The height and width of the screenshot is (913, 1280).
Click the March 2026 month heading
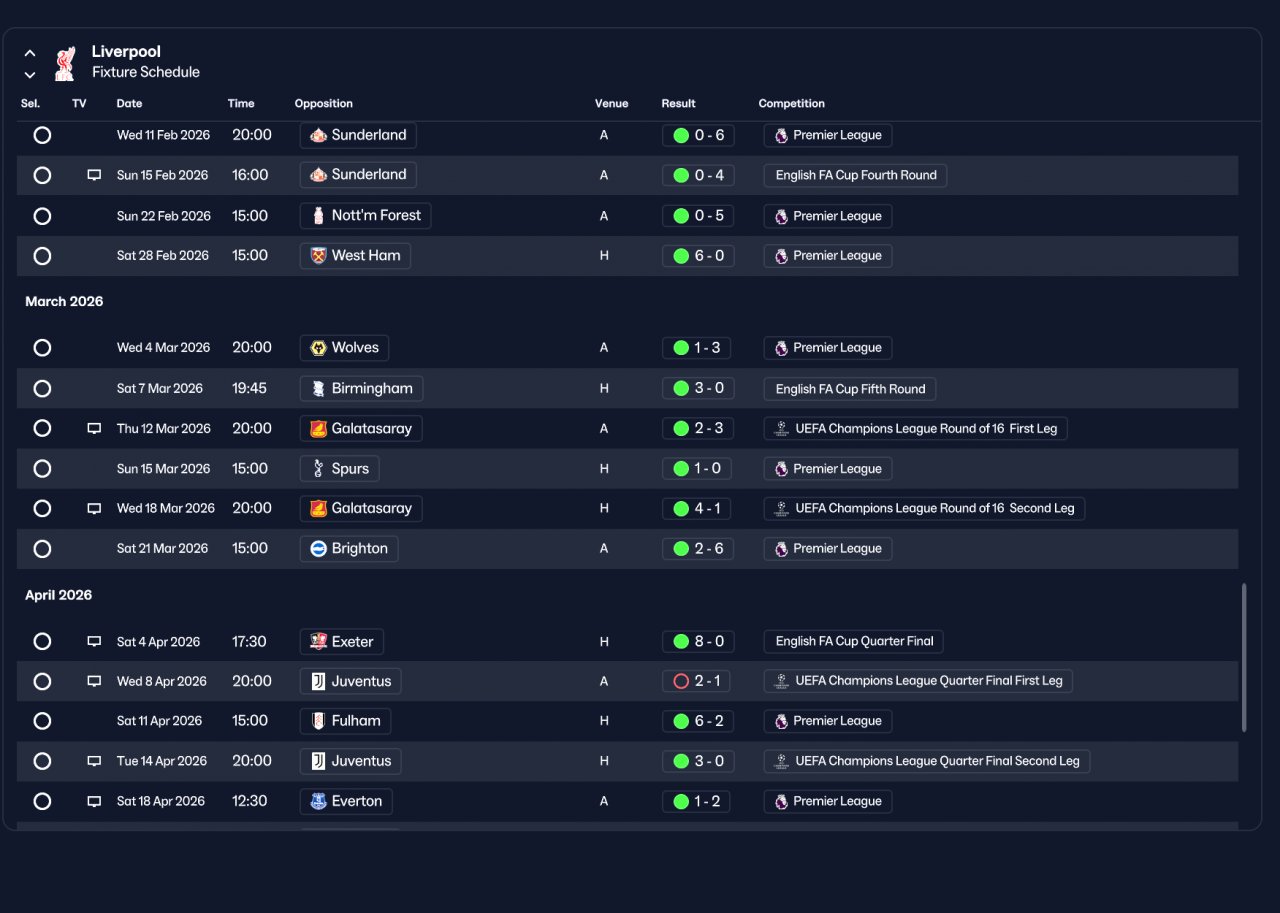pos(64,302)
